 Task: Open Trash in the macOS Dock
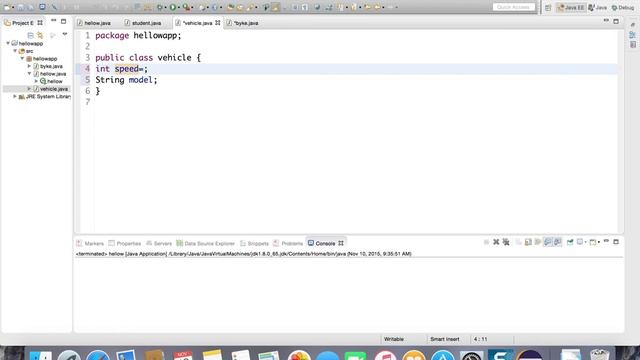tap(600, 354)
